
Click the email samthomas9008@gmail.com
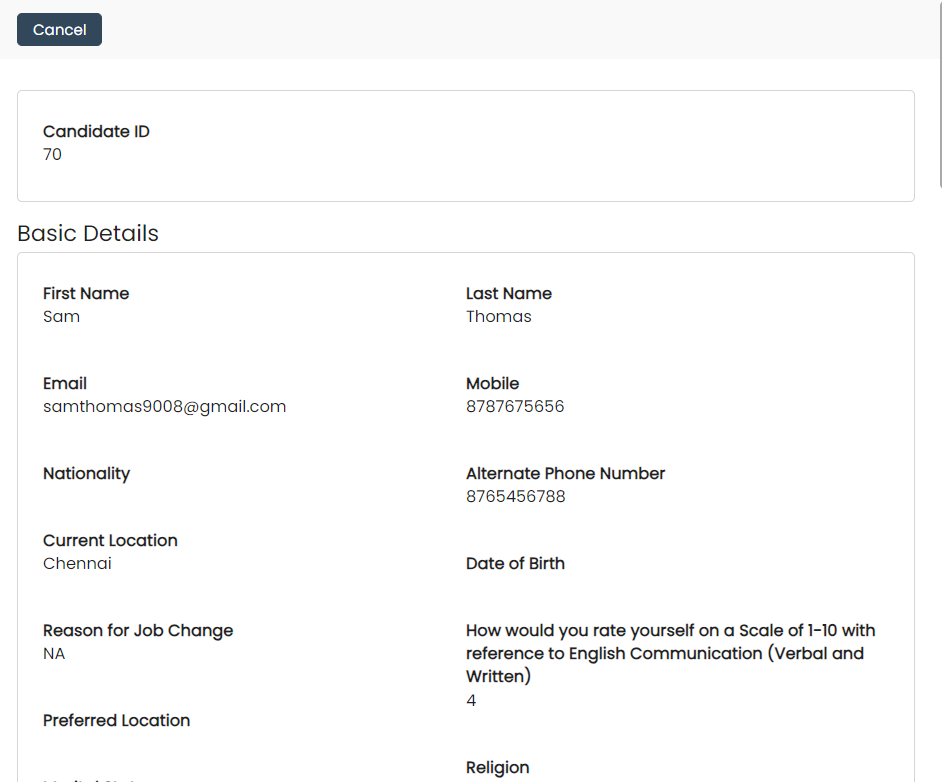164,406
